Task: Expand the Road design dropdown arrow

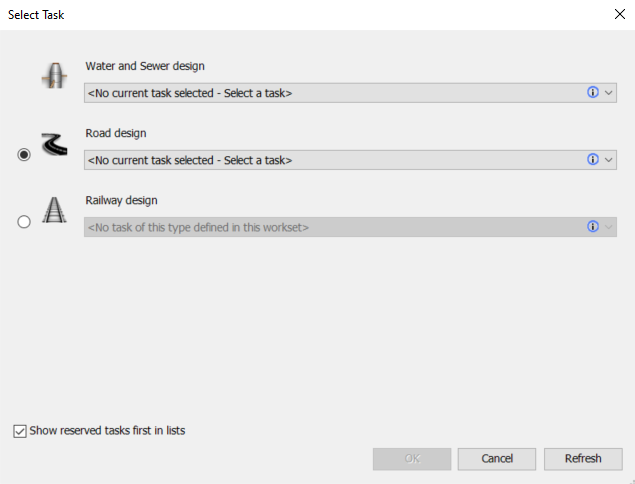Action: pos(608,159)
